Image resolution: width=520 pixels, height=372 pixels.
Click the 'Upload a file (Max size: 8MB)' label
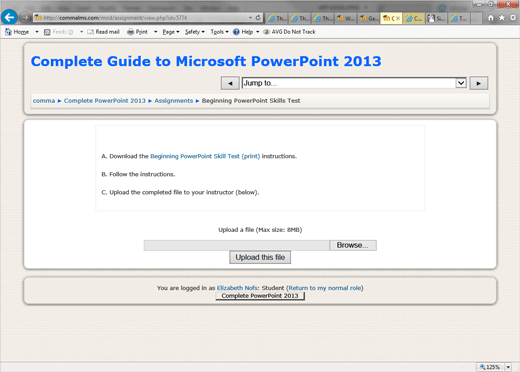(x=260, y=230)
